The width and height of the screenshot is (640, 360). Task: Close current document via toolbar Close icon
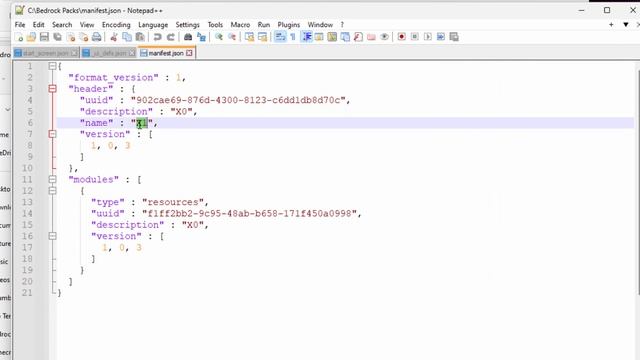point(71,37)
